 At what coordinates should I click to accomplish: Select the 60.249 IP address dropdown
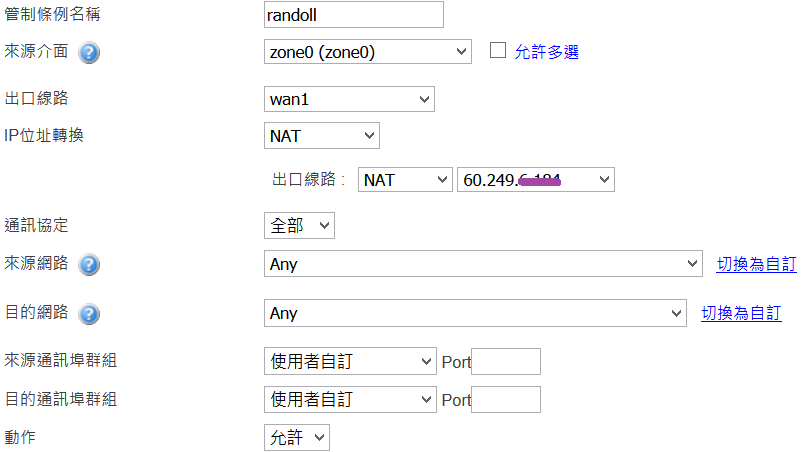[x=535, y=180]
